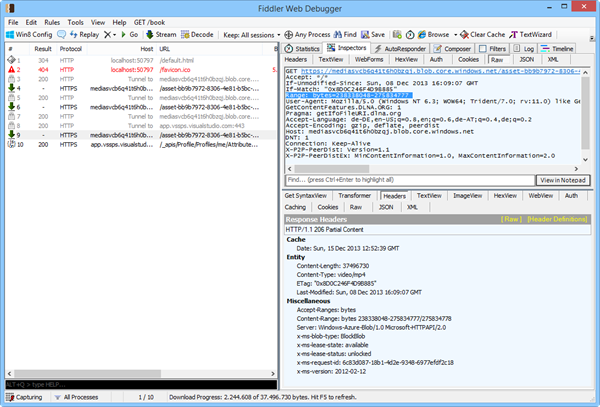Toggle the Filters tab checkbox
The height and width of the screenshot is (407, 600).
coord(483,48)
